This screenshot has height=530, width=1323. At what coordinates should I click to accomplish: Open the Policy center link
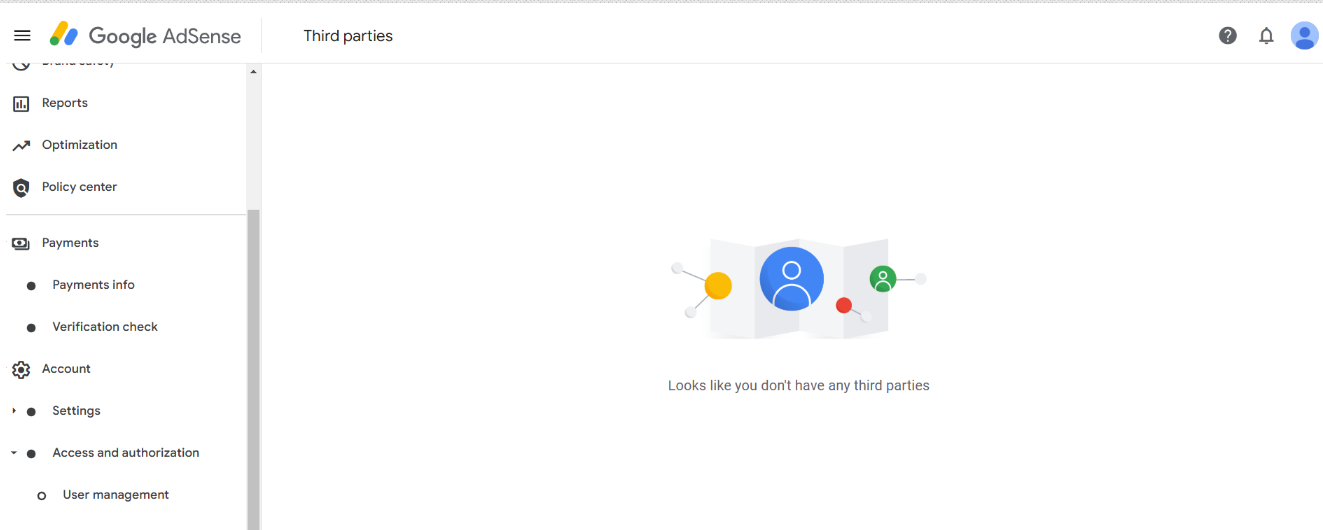pos(79,187)
